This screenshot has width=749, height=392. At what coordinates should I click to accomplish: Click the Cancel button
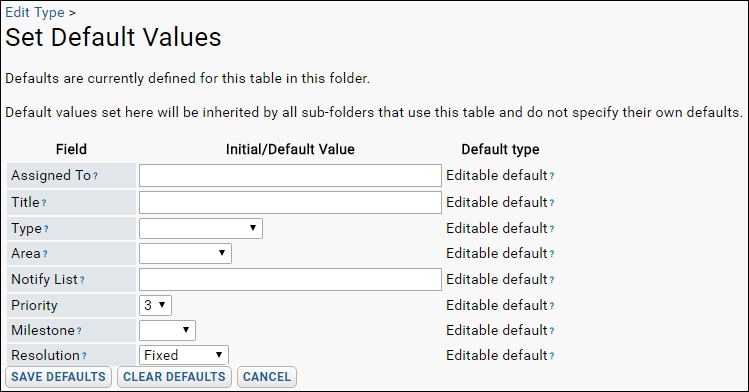267,377
